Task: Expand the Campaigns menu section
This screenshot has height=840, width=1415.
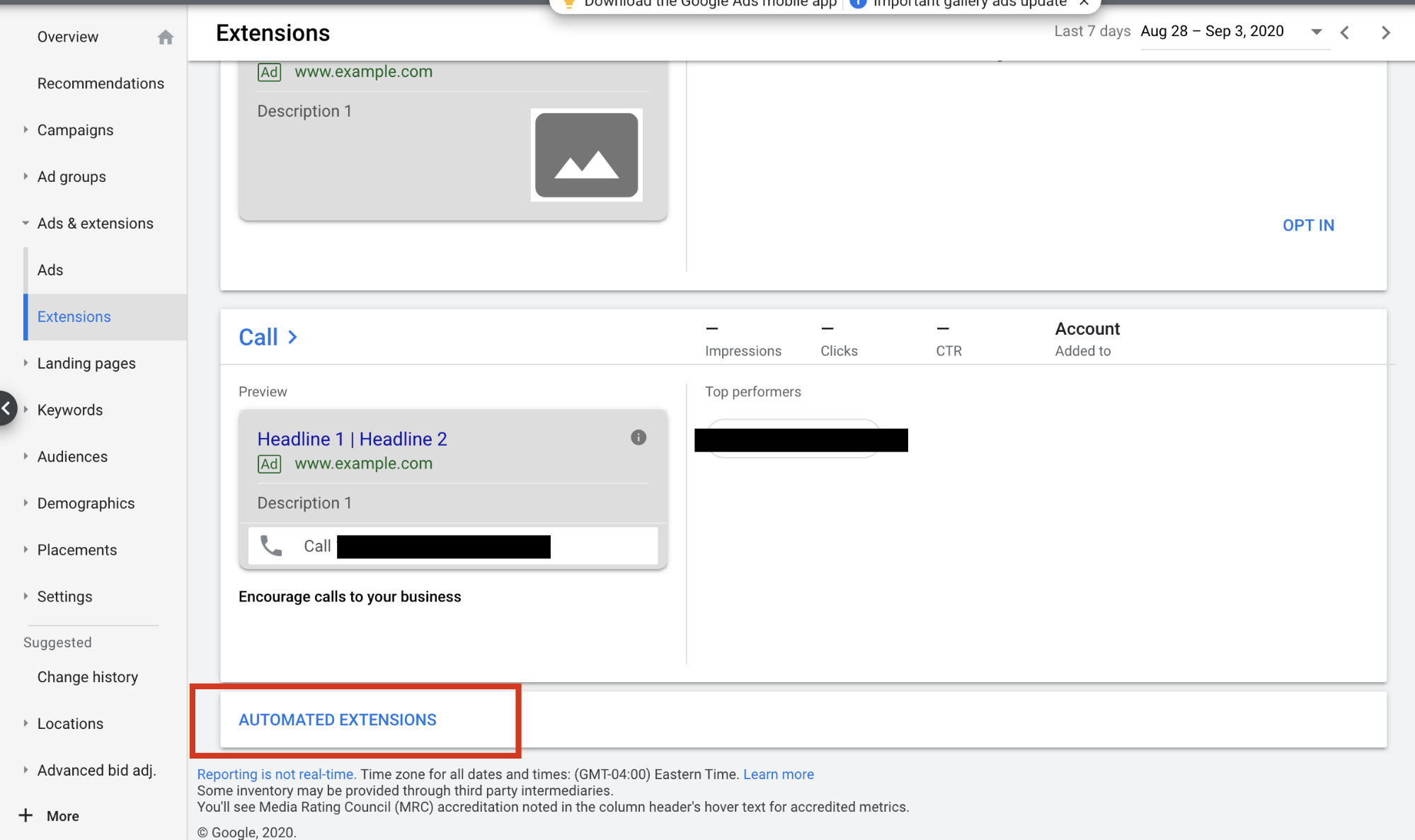Action: 26,130
